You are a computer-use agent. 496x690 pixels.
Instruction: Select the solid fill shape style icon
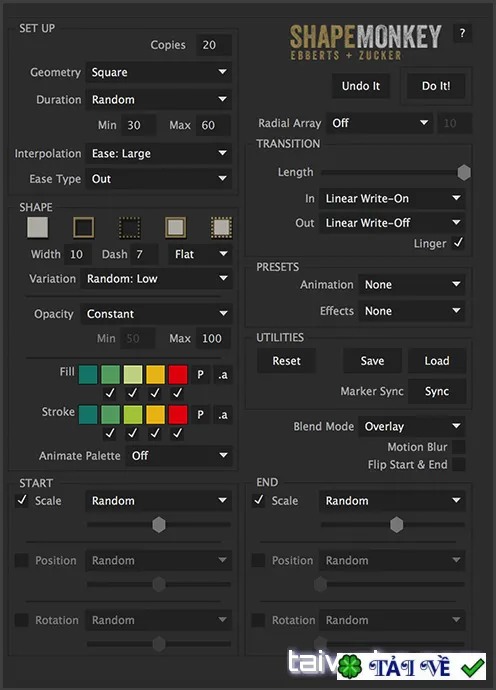pos(37,228)
